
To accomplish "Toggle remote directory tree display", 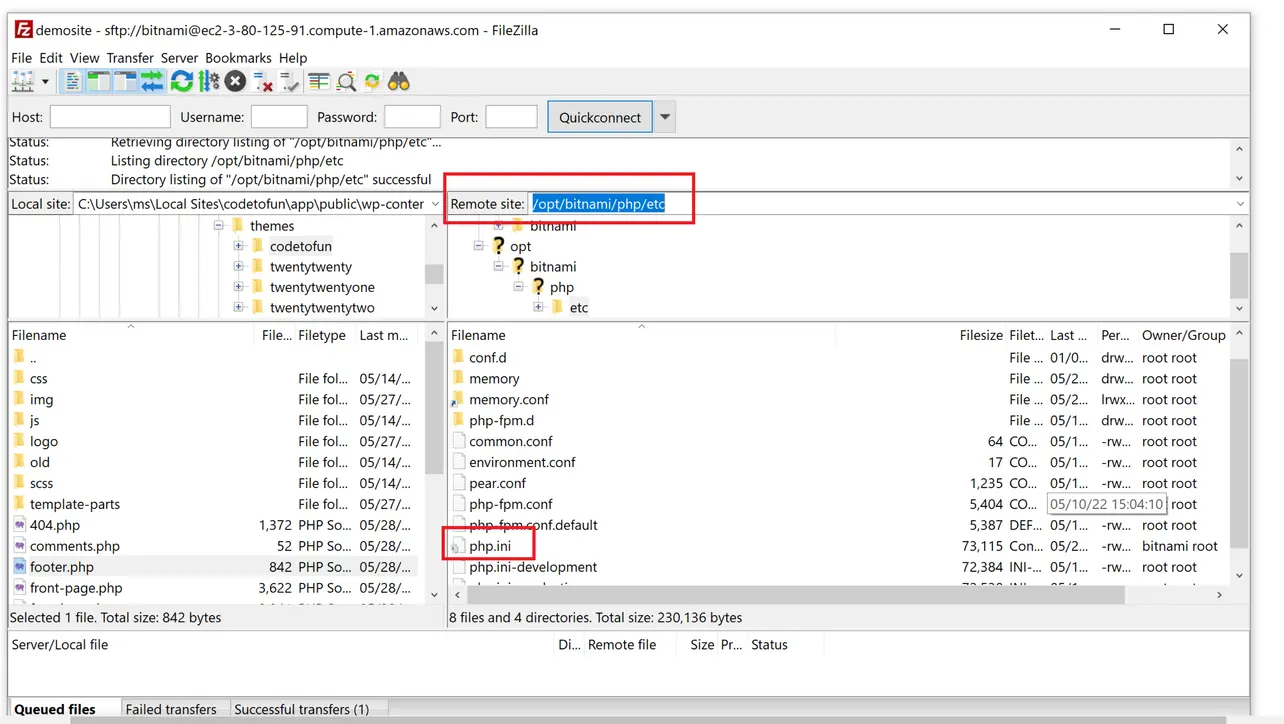I will click(125, 82).
